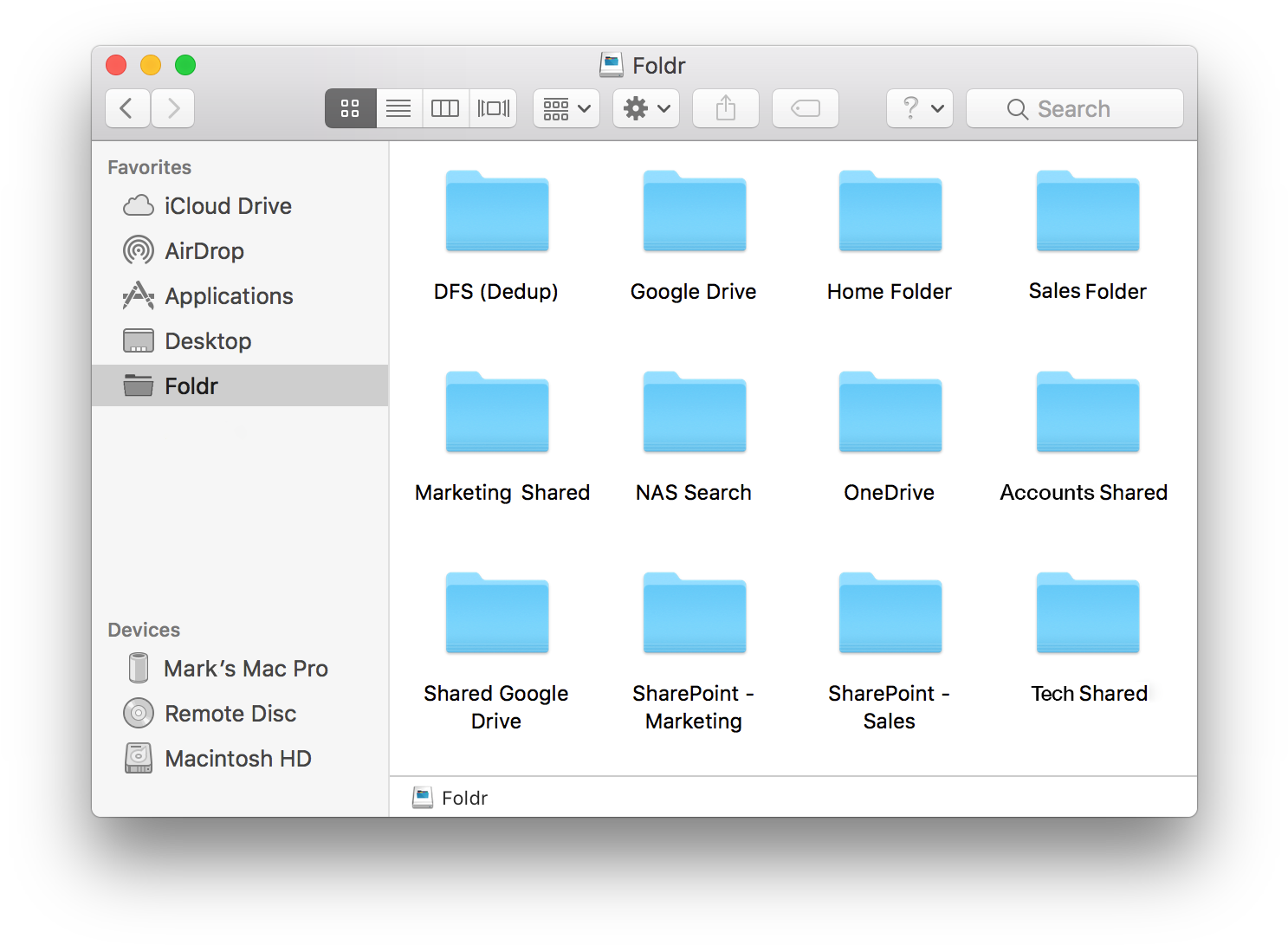Click the back navigation button

[127, 107]
